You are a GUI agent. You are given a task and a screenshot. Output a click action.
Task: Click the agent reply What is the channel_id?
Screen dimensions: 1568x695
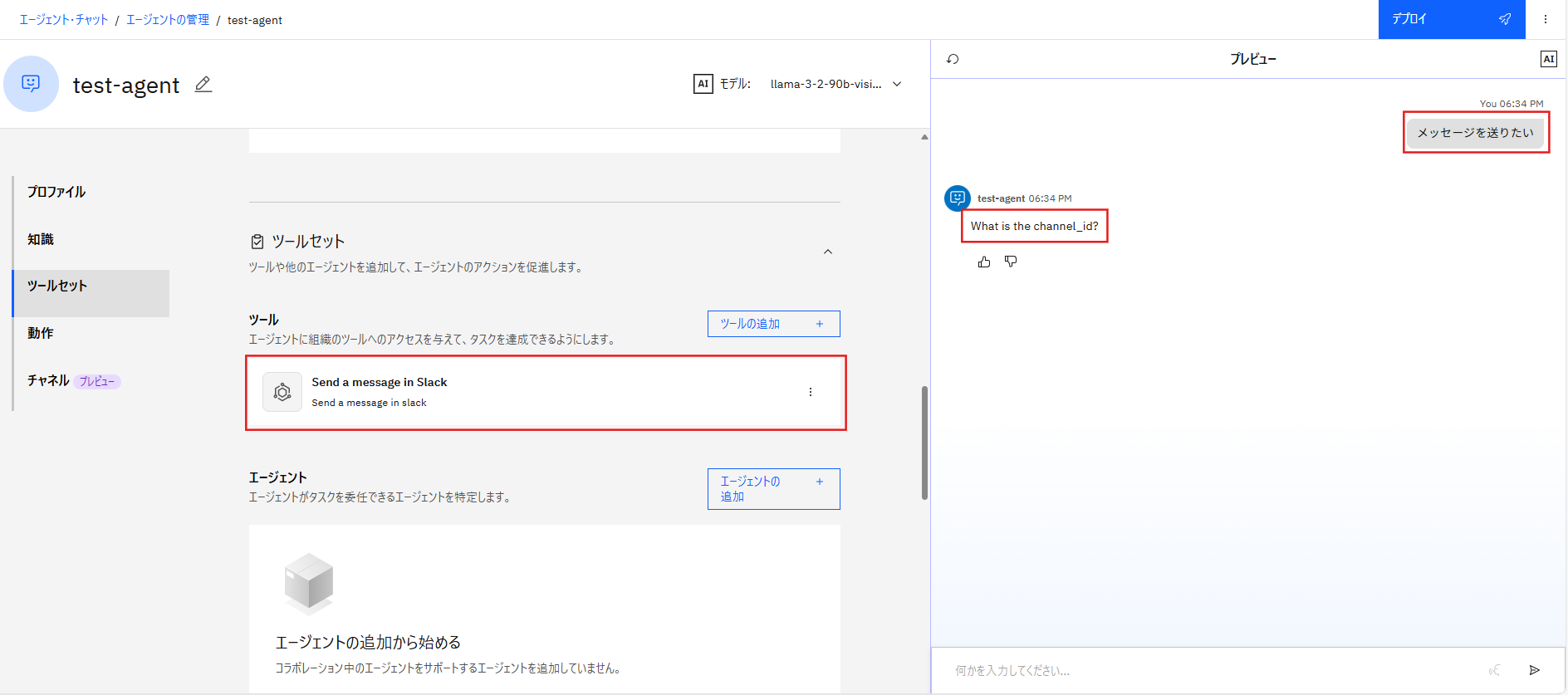[x=1034, y=226]
